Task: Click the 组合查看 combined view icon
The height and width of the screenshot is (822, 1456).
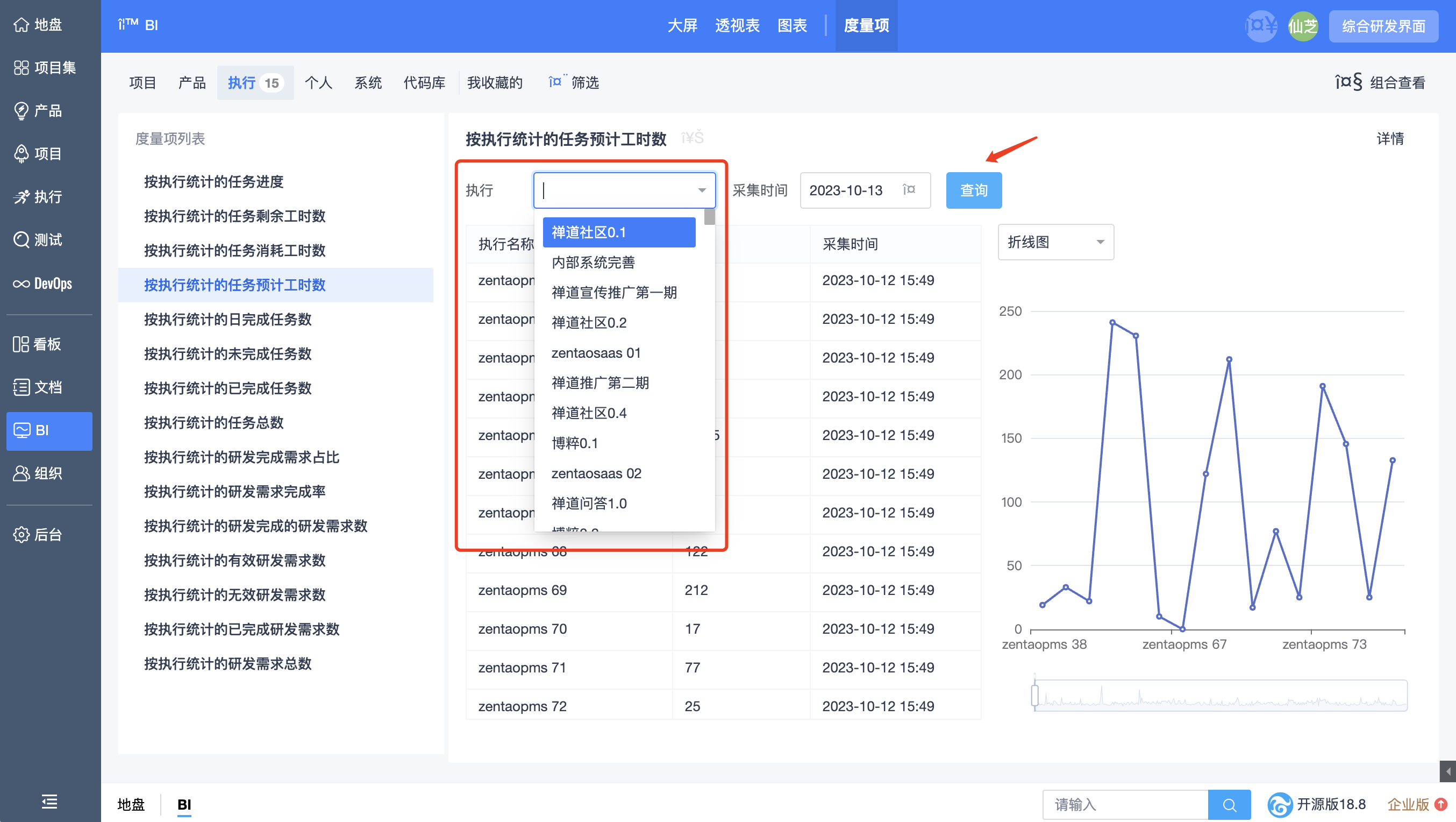Action: (x=1348, y=82)
